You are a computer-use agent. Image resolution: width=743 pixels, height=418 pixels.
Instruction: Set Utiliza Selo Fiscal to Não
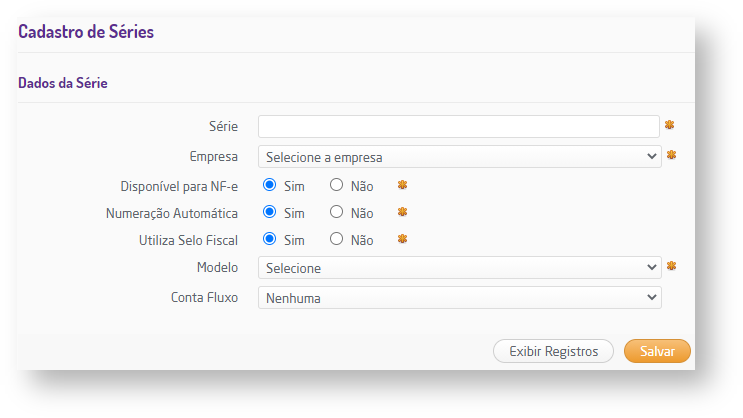pyautogui.click(x=336, y=239)
